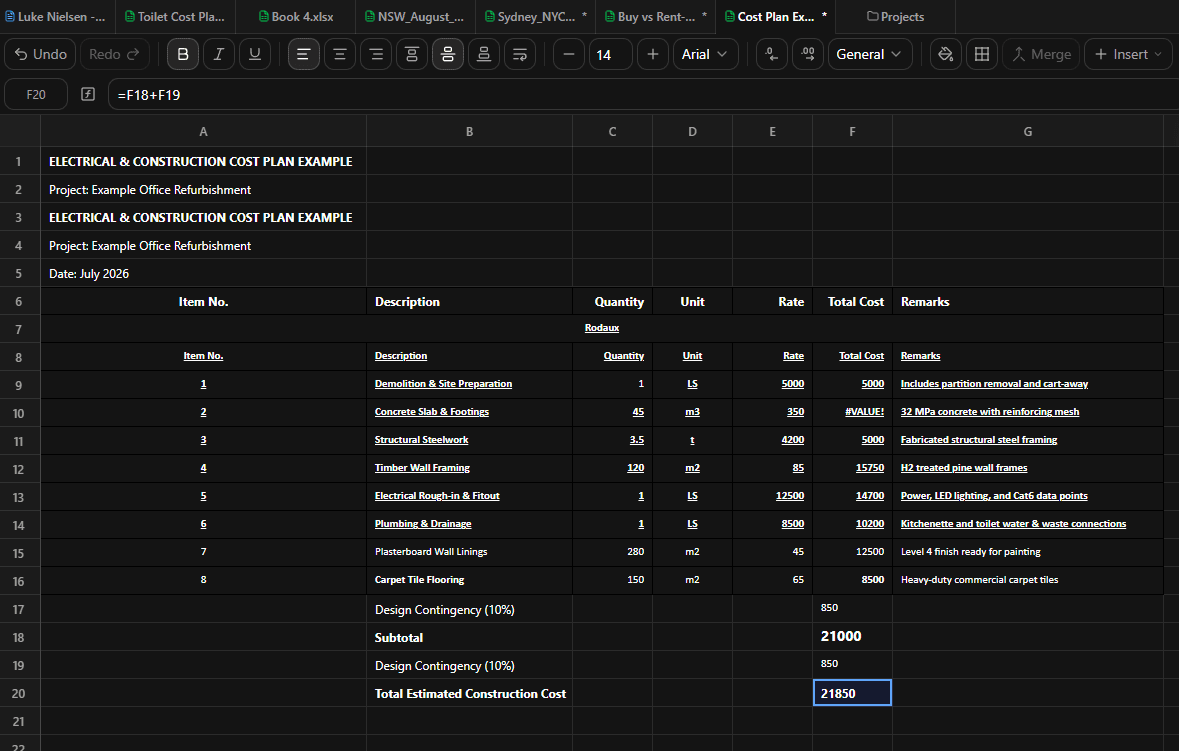This screenshot has width=1179, height=751.
Task: Switch to the Buy vs Rent tab
Action: (x=656, y=17)
